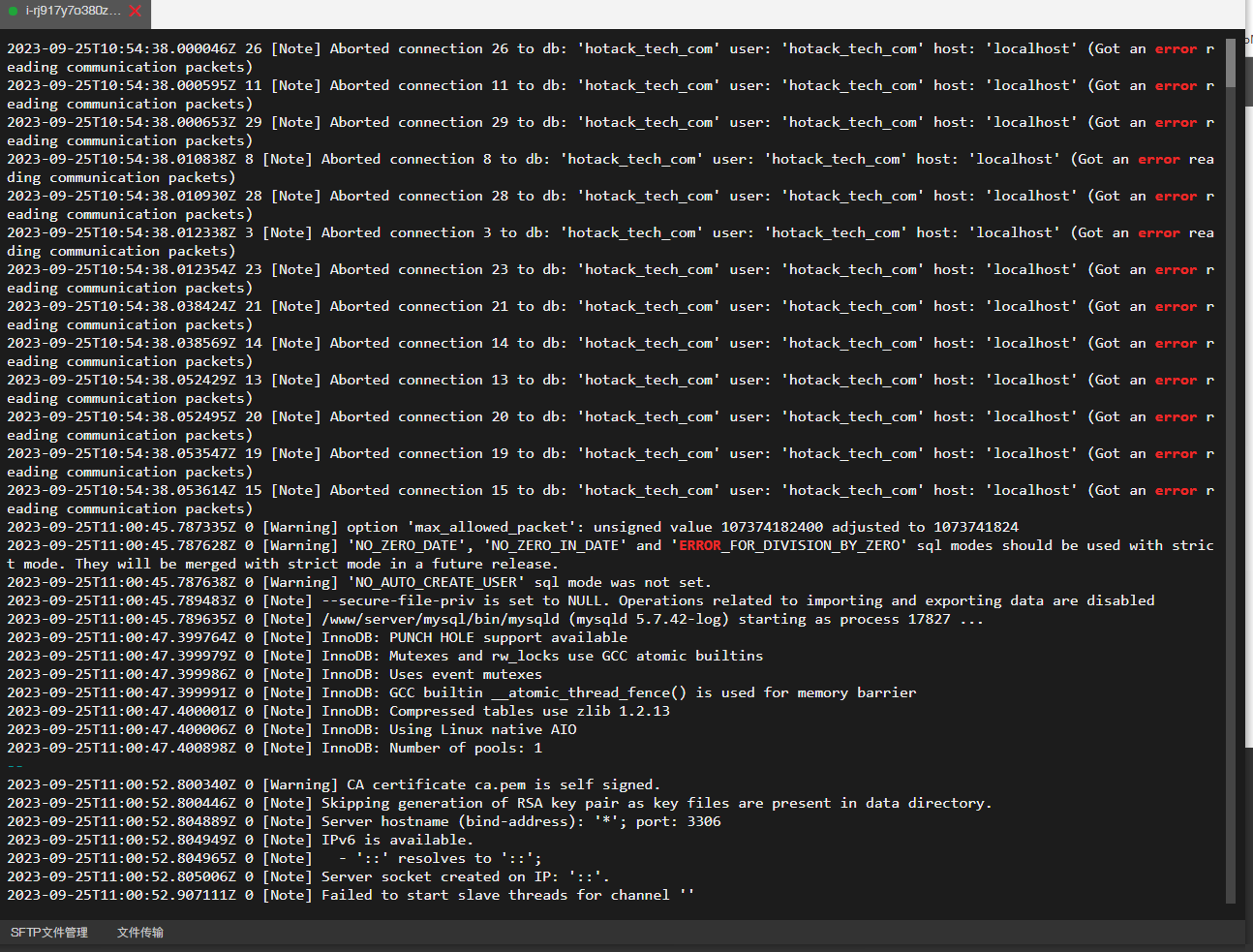Click 'Failed to start slave threads' line
The image size is (1253, 952).
pos(351,895)
